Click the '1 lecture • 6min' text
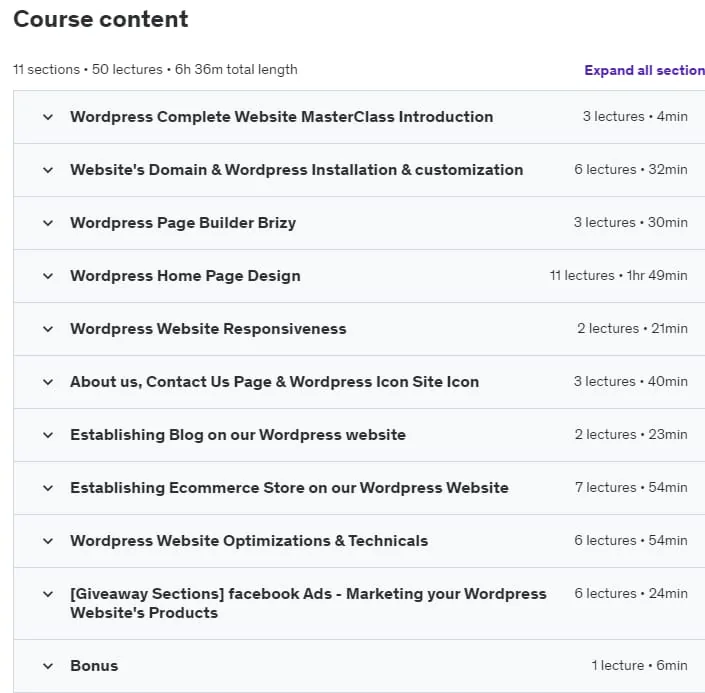705x693 pixels. click(639, 666)
